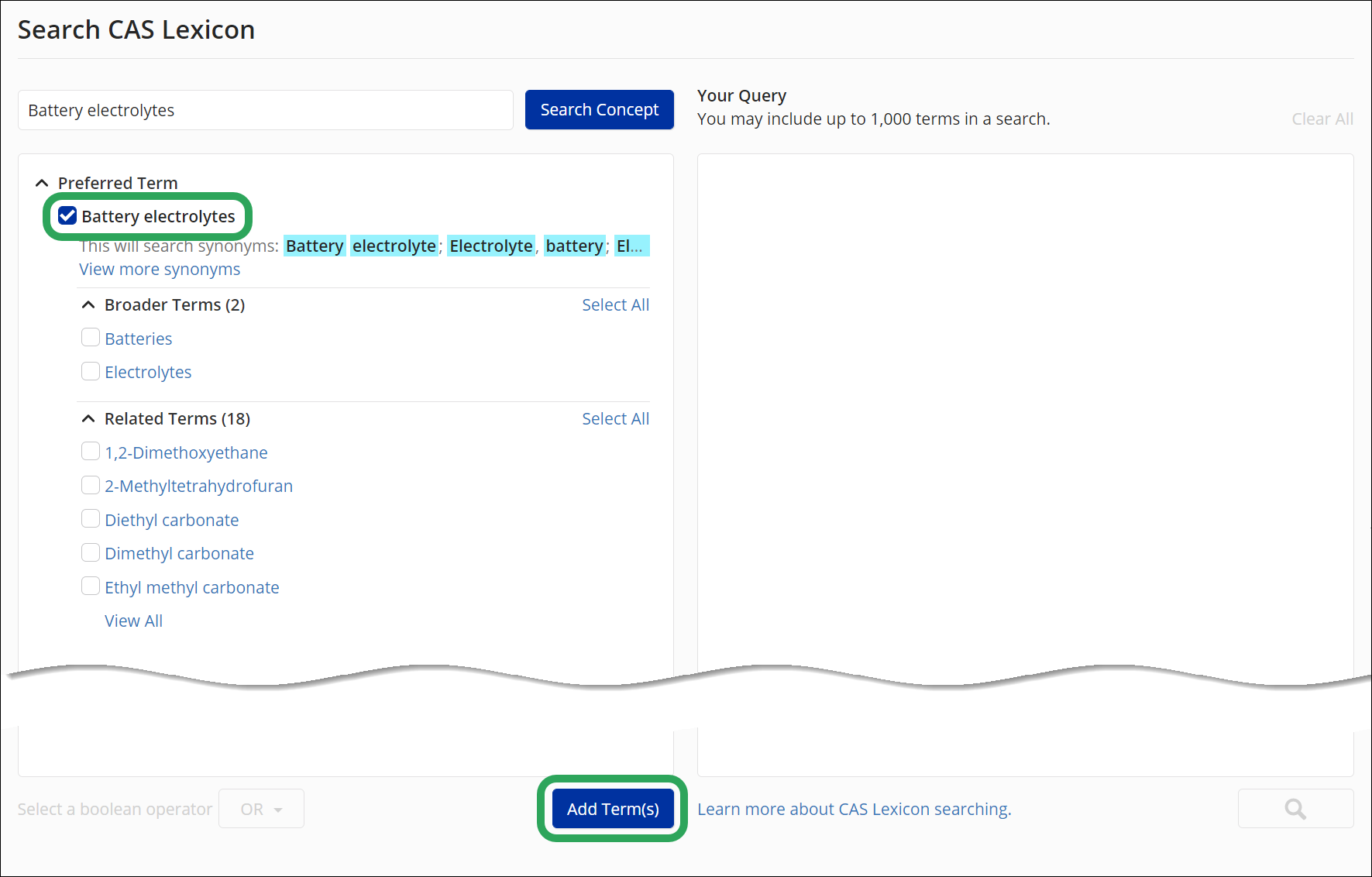Tick the 2-Methyltetrahydrofuran checkbox
Viewport: 1372px width, 877px height.
point(91,485)
